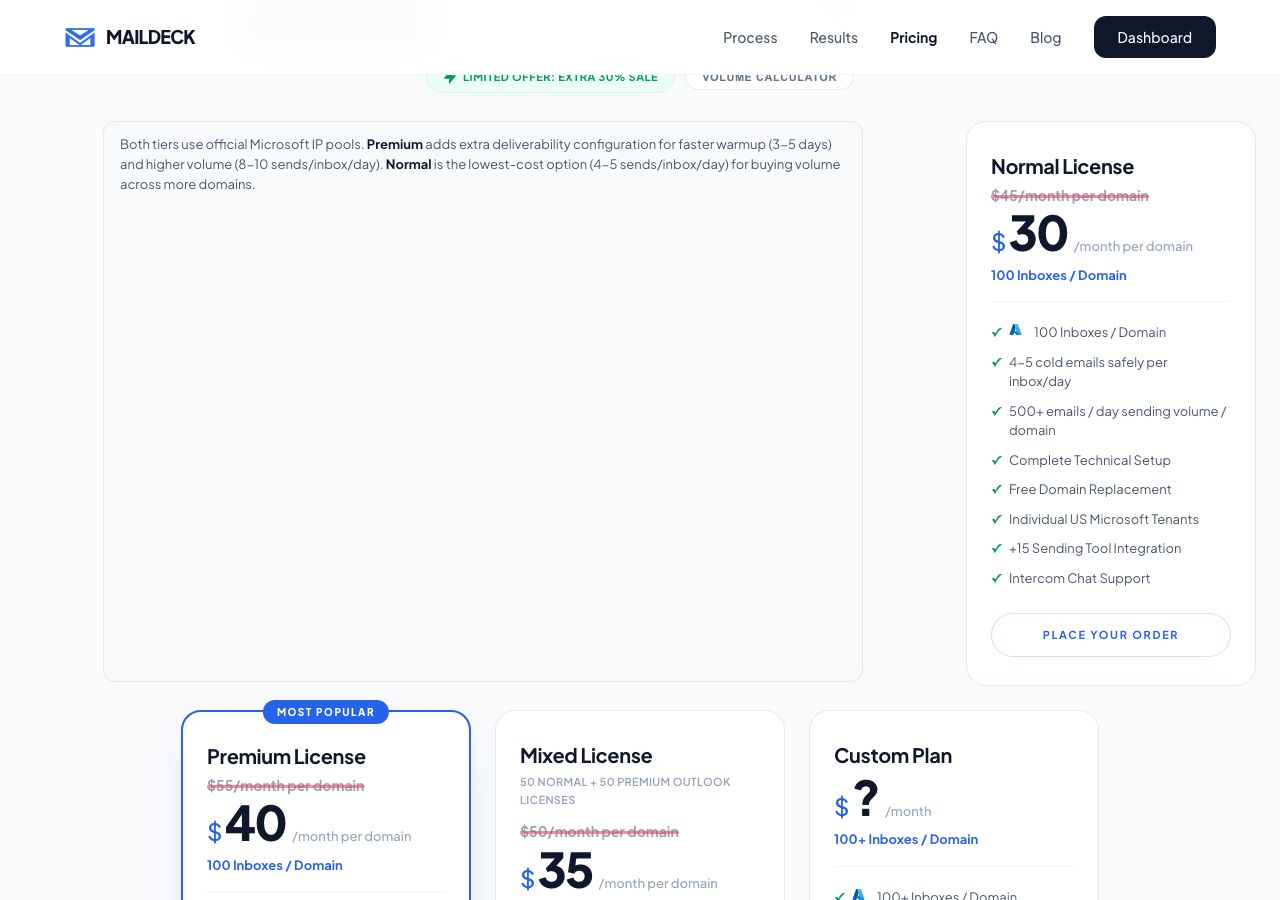Click the +15 Sending Tool Integration feature
Image resolution: width=1280 pixels, height=900 pixels.
[1095, 548]
